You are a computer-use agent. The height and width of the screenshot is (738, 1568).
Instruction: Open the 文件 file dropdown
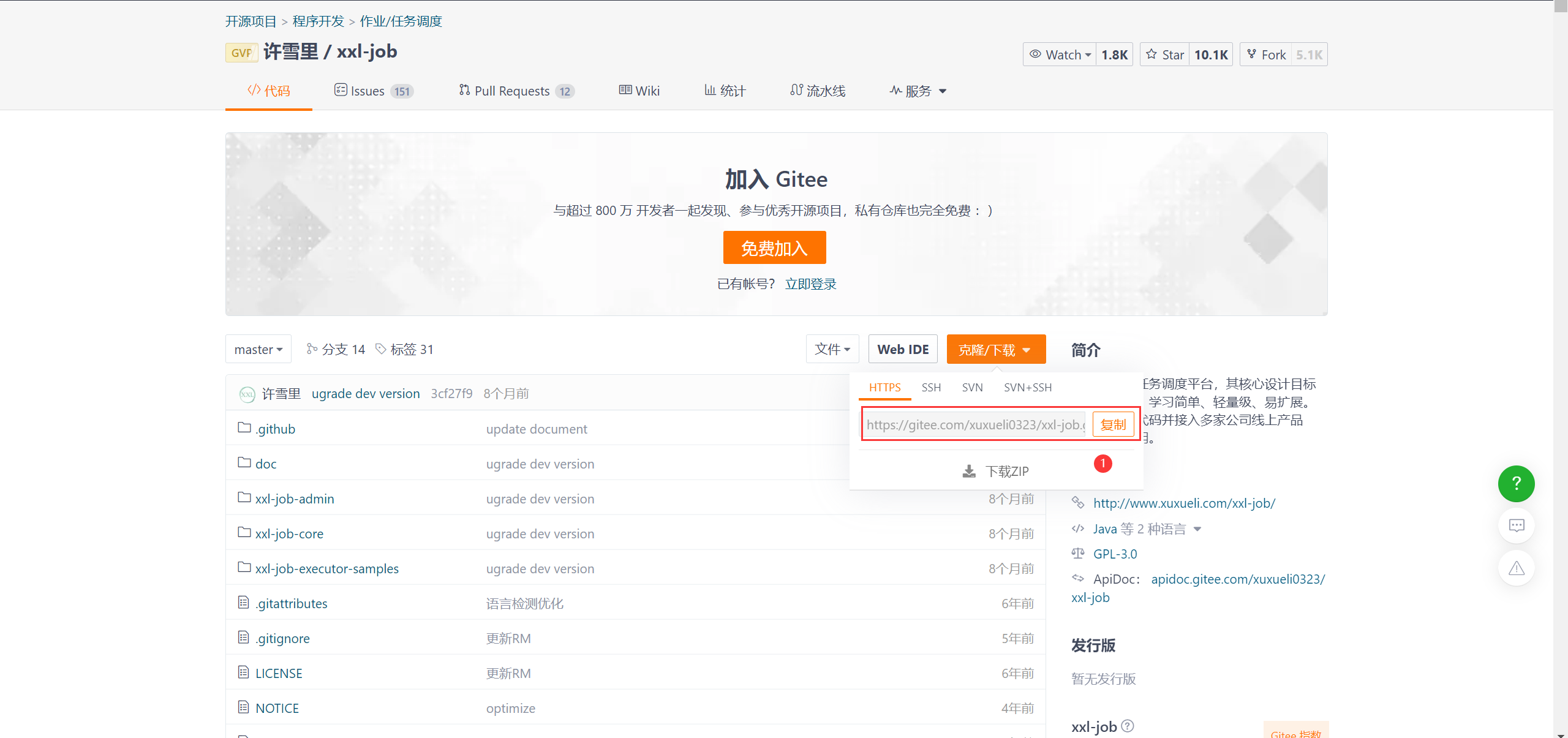click(x=832, y=349)
